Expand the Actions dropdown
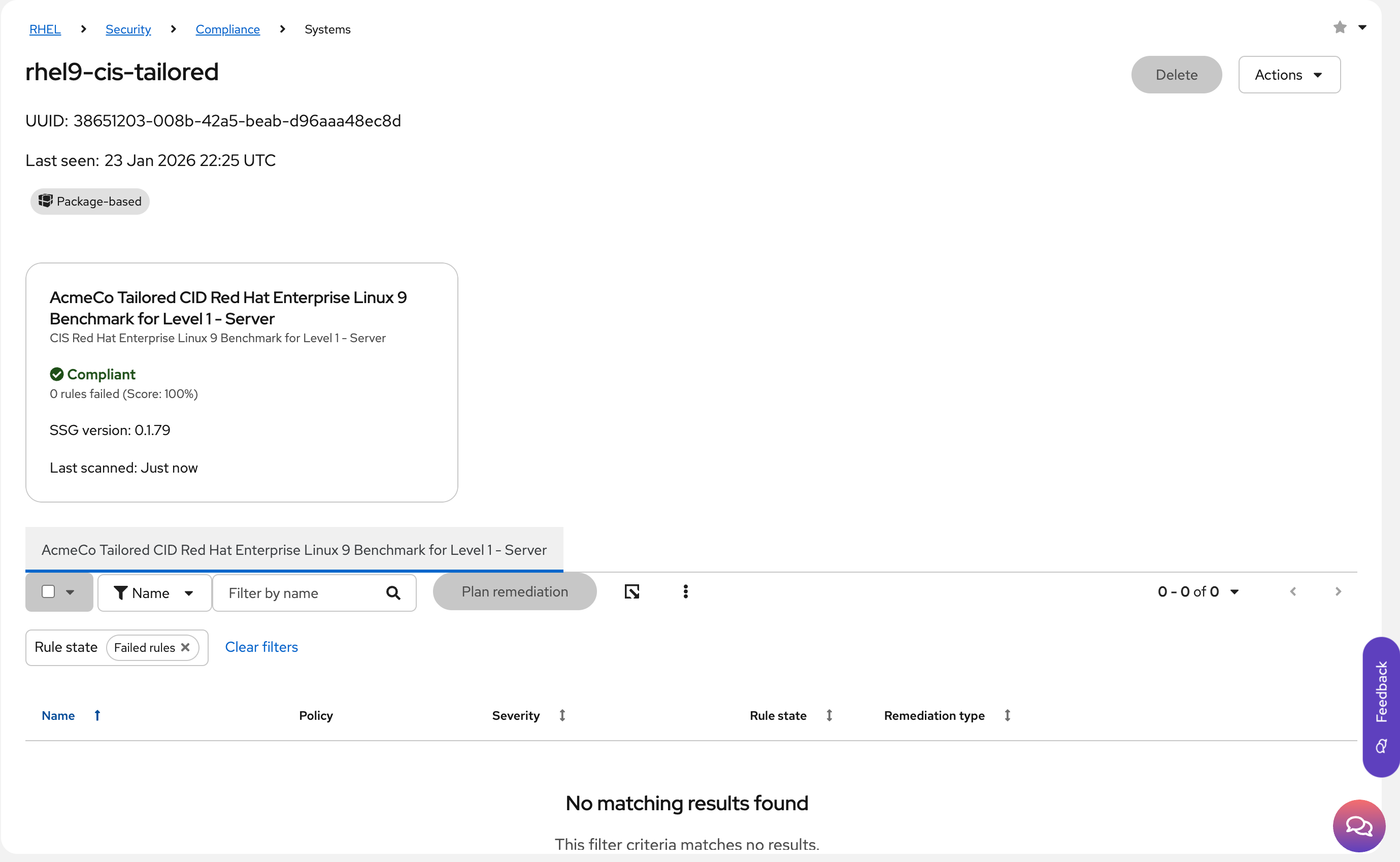1400x862 pixels. [1289, 75]
